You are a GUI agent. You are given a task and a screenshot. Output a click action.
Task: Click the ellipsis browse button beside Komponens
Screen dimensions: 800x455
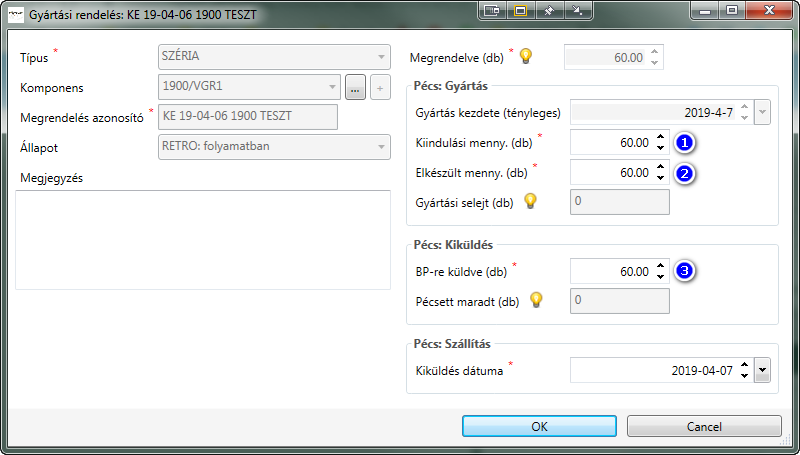point(355,89)
